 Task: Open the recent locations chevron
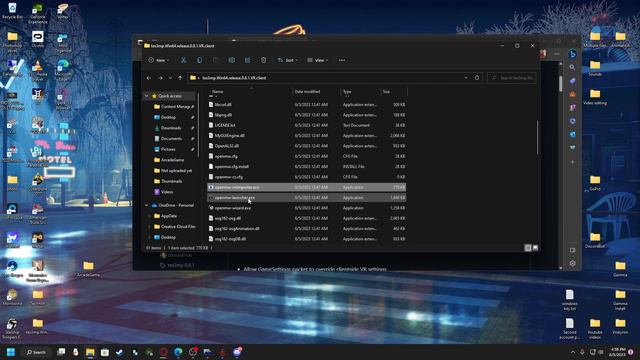(x=171, y=78)
